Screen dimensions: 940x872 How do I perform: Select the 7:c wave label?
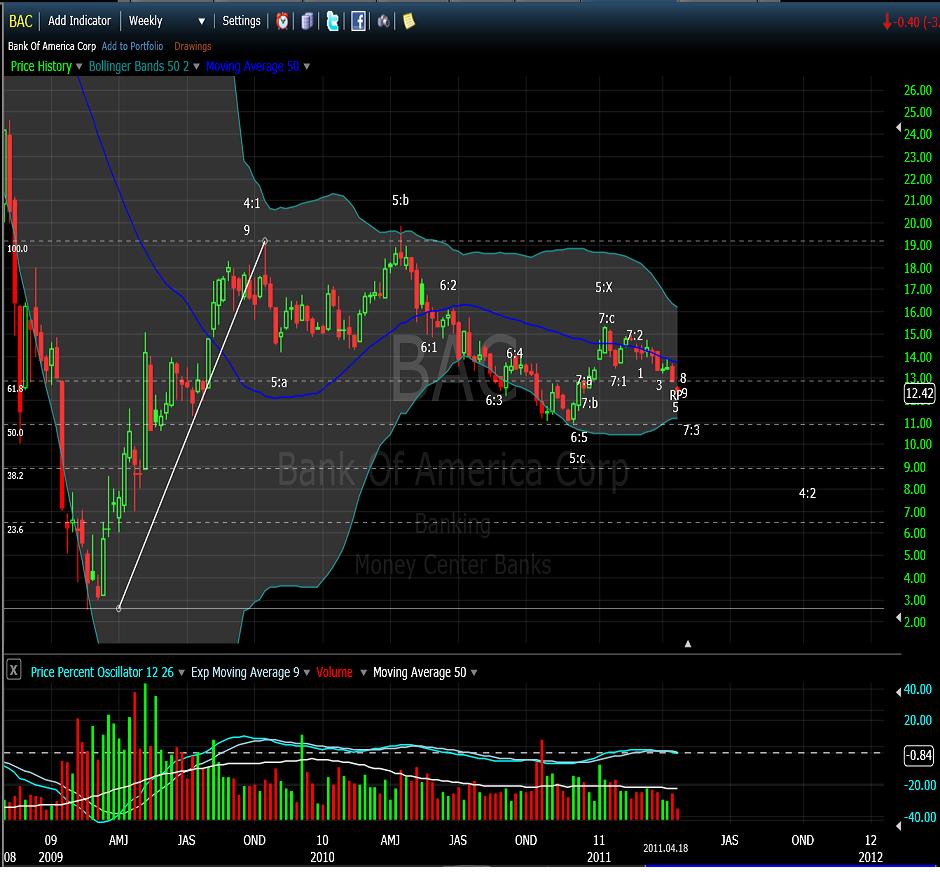point(607,318)
